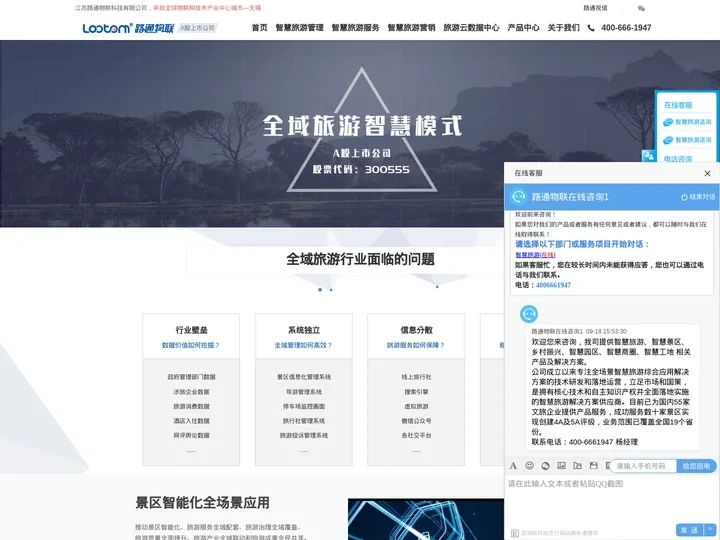The width and height of the screenshot is (720, 540).
Task: Click the 请输入手机号码 phone input field
Action: (642, 466)
